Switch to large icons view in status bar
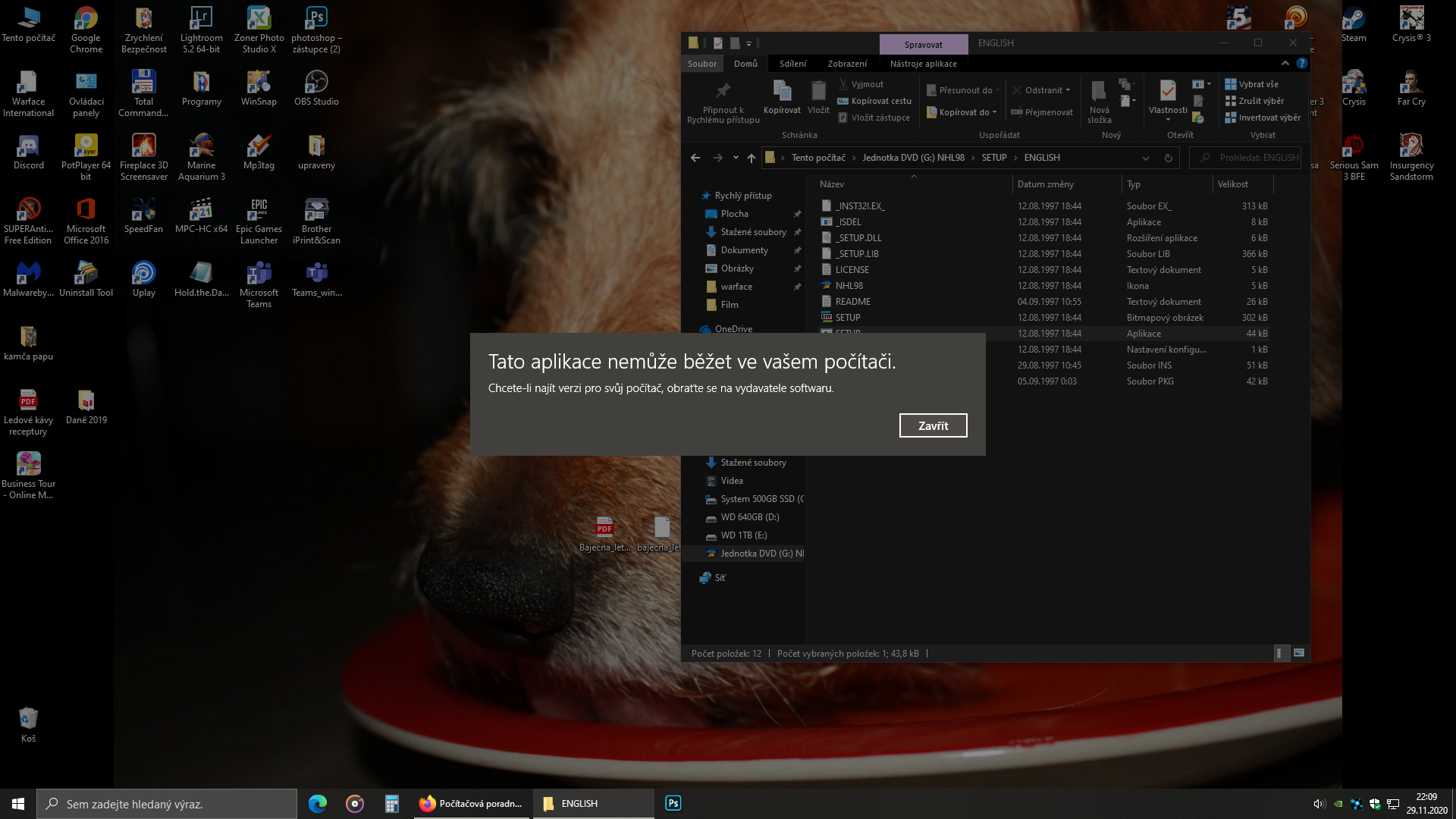Viewport: 1456px width, 819px height. pos(1299,653)
